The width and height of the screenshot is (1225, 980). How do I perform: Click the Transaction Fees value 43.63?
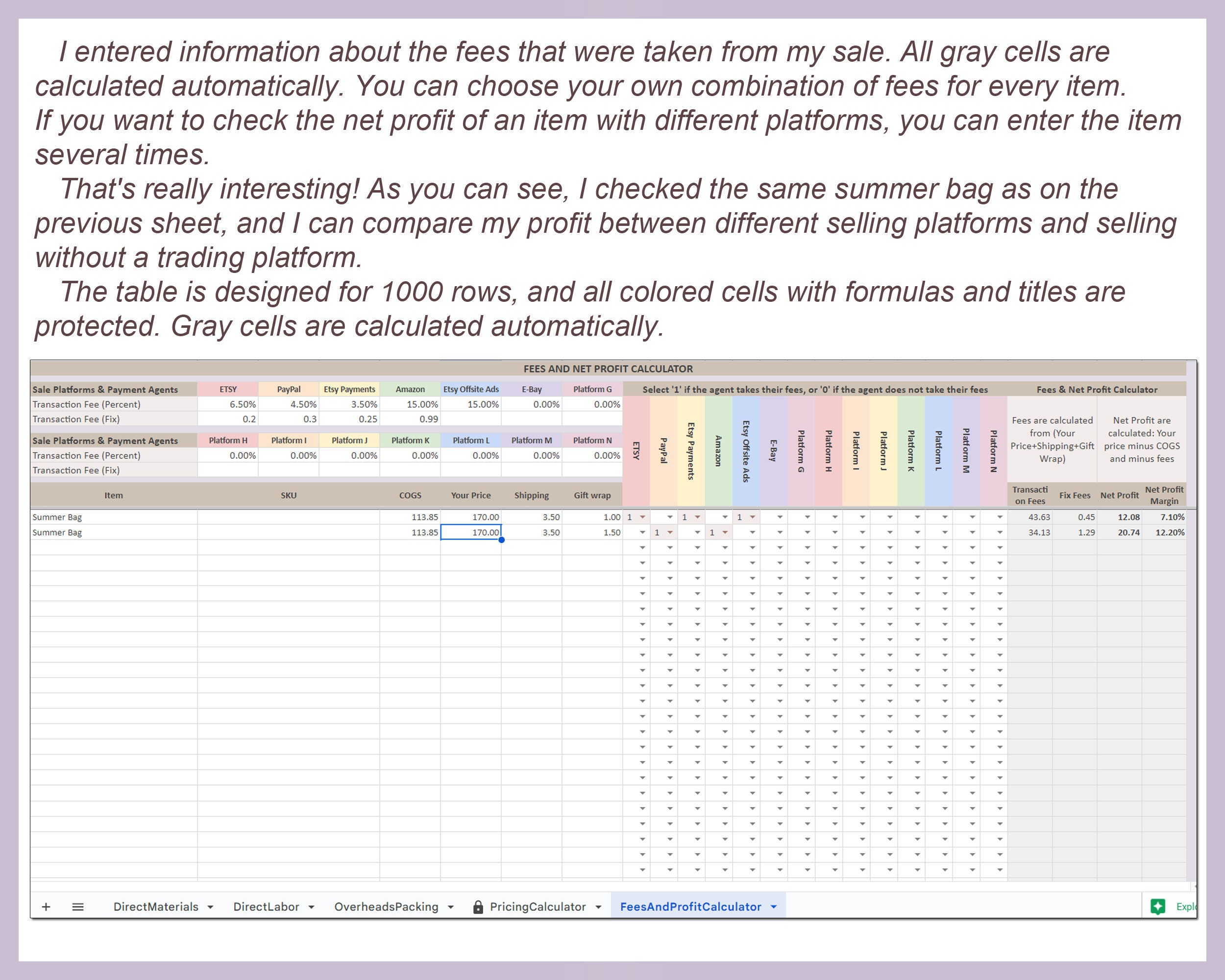pos(1029,517)
